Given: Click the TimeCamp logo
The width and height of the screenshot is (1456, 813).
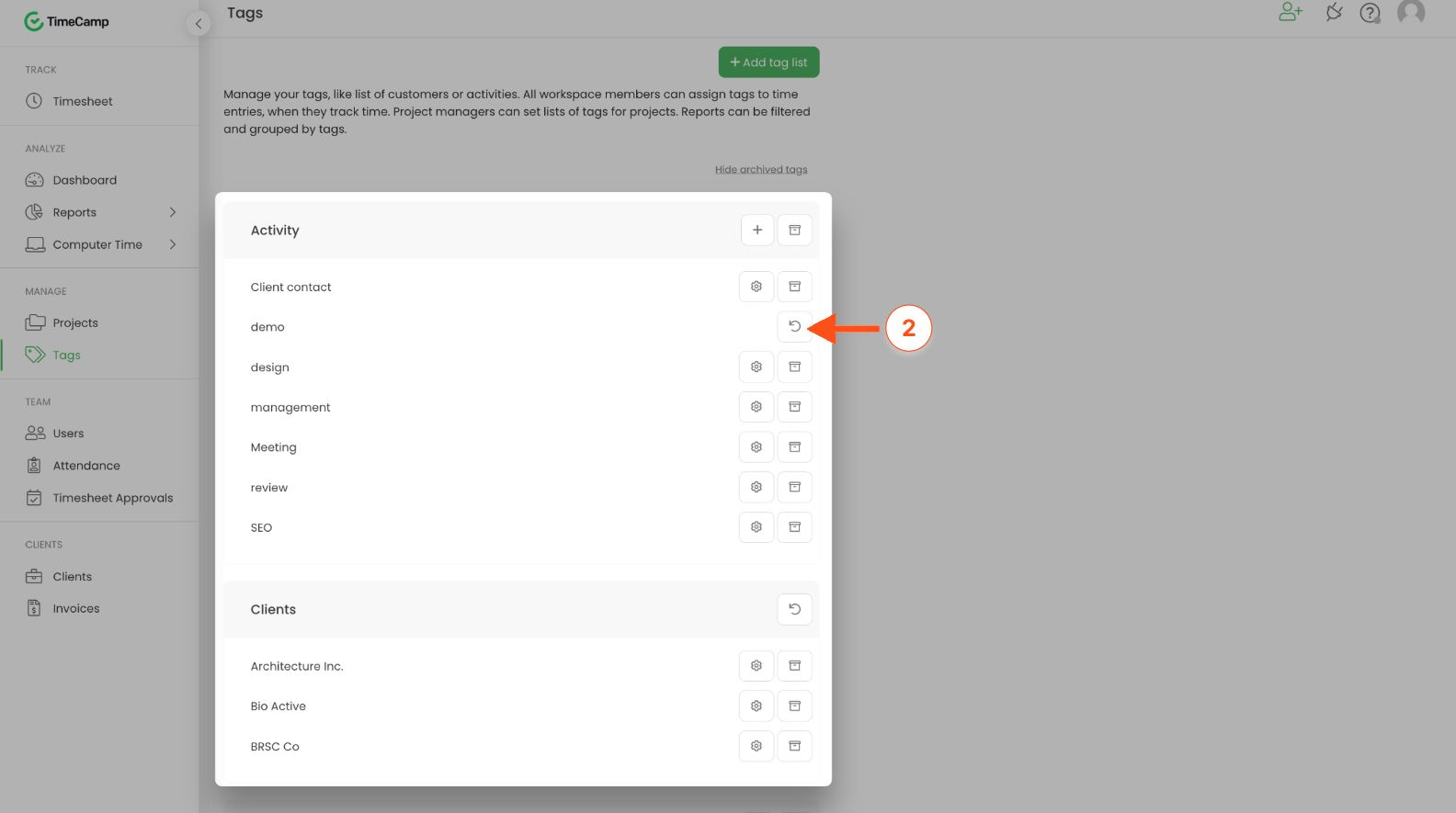Looking at the screenshot, I should [66, 21].
